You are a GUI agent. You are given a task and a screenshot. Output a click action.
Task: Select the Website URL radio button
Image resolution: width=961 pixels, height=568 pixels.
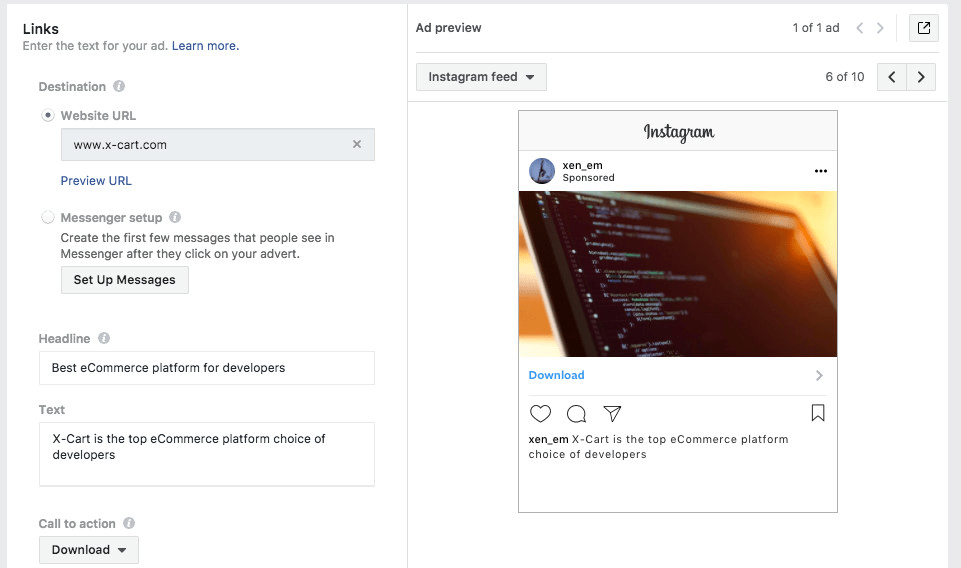pos(48,115)
